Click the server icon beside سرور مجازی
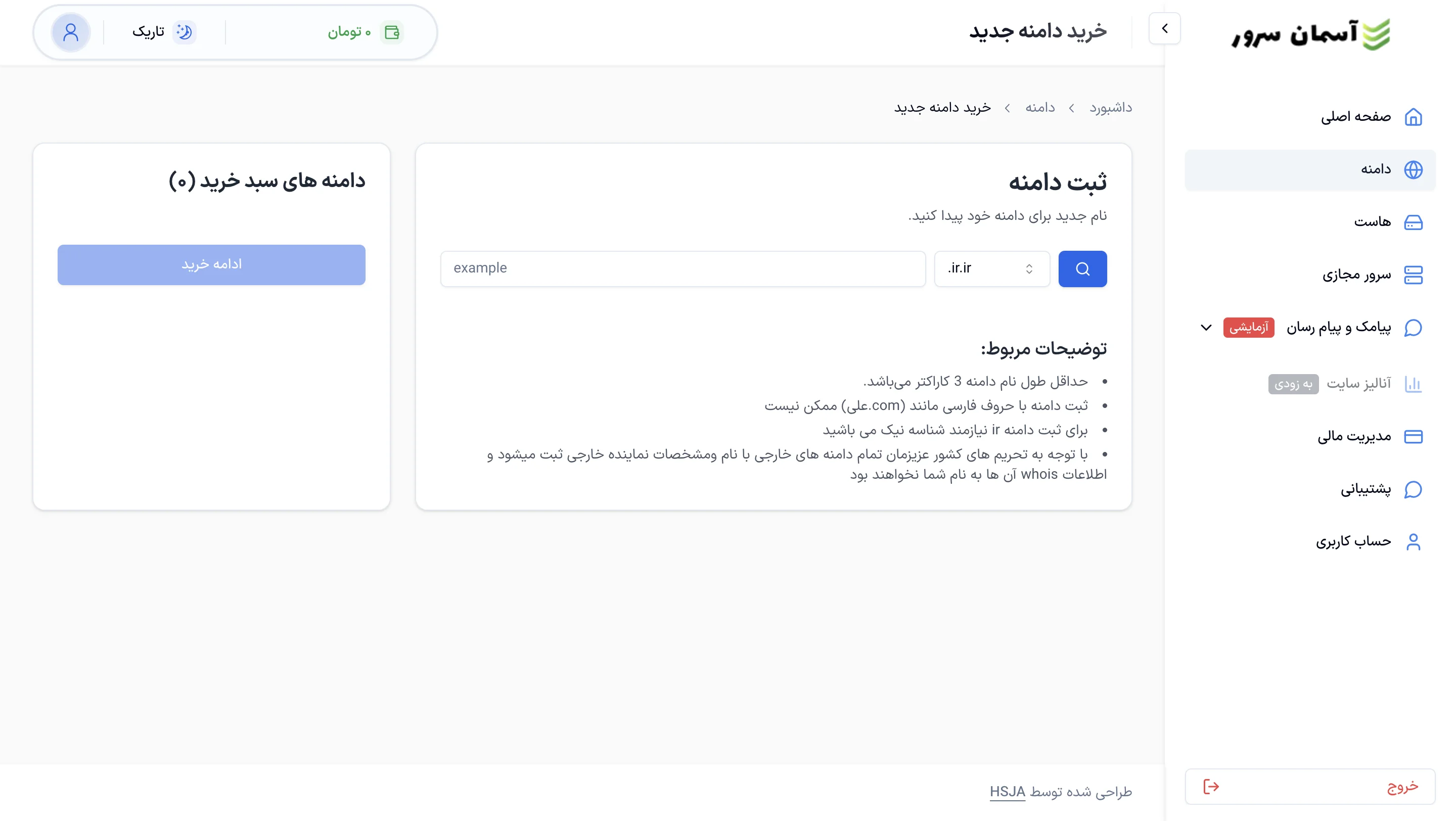The width and height of the screenshot is (1456, 821). pyautogui.click(x=1413, y=275)
